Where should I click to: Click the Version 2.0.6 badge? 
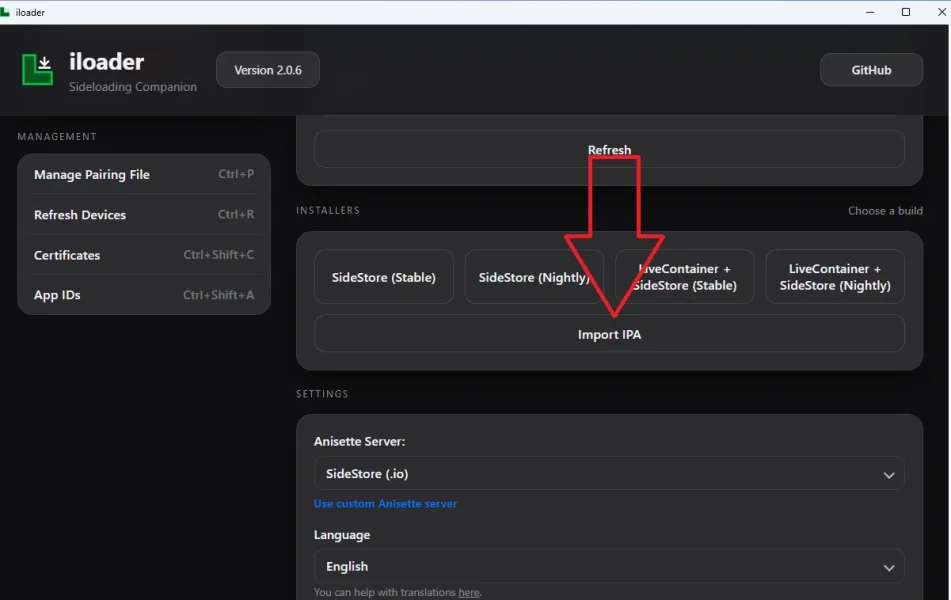(267, 69)
